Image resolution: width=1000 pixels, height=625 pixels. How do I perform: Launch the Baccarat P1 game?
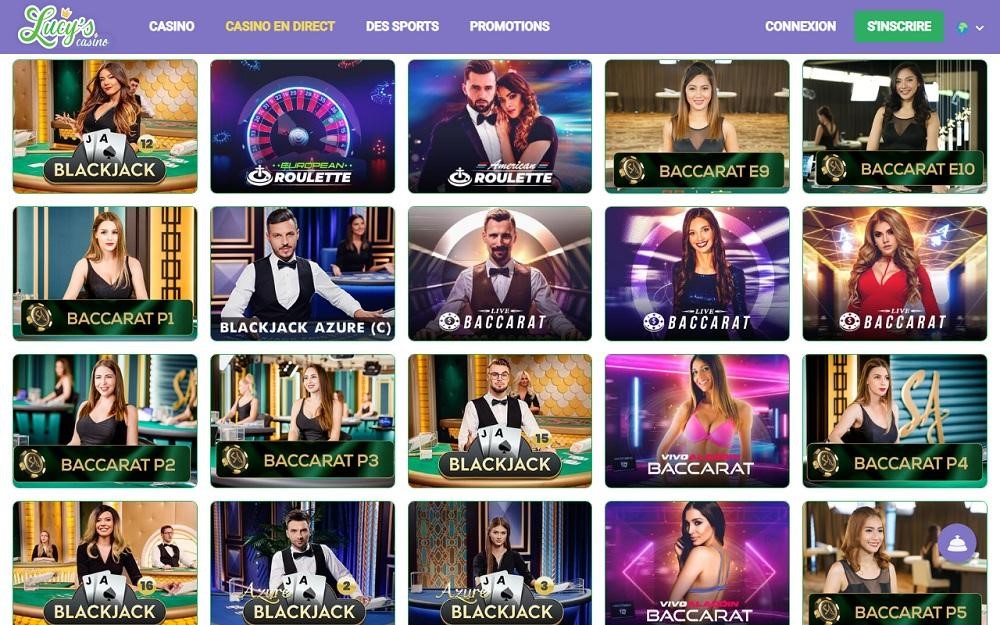105,273
